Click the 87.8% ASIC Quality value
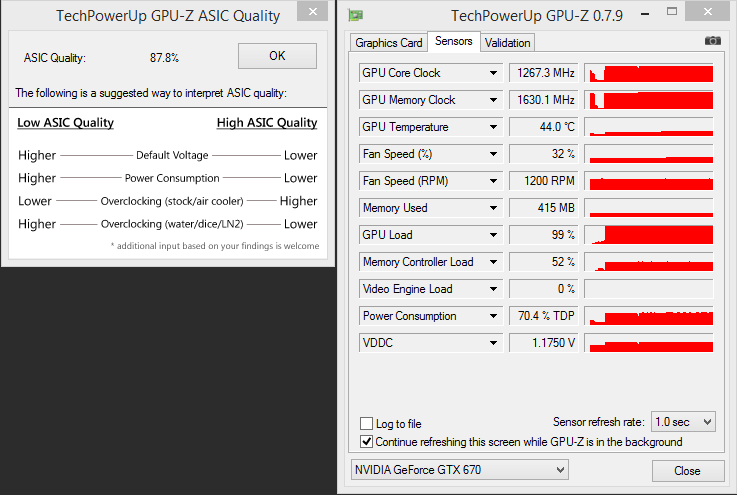737x495 pixels. pos(164,58)
